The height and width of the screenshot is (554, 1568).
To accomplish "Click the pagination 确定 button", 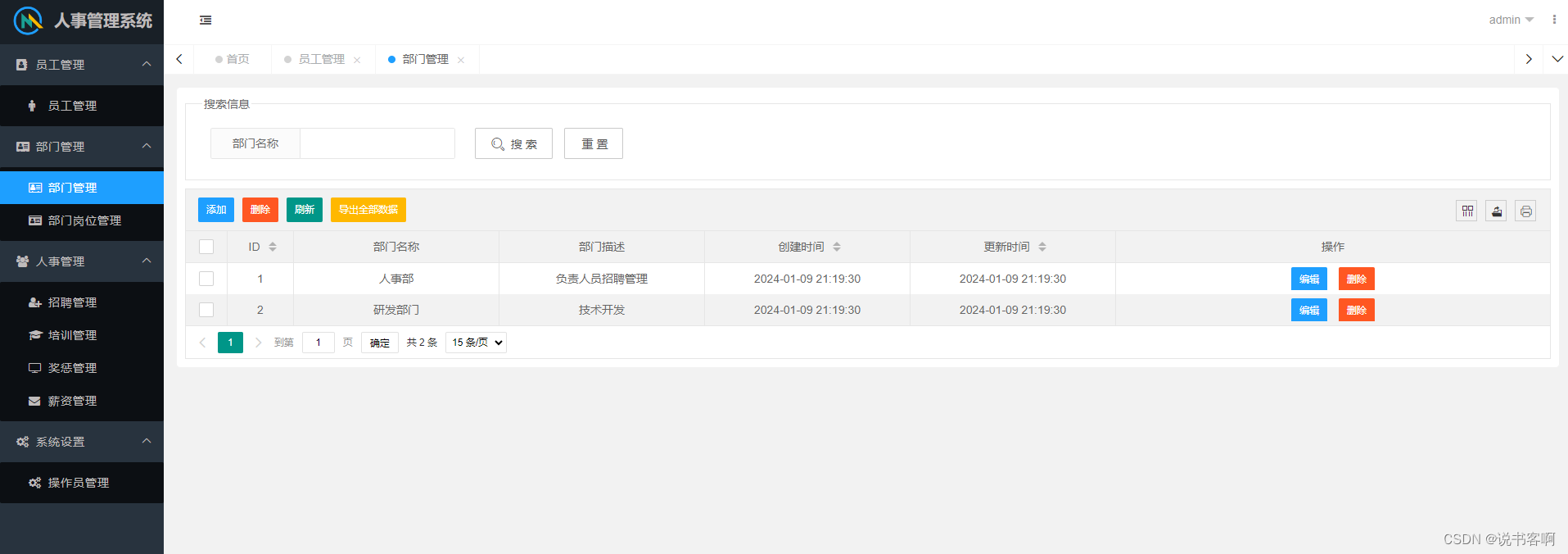I will pos(380,343).
